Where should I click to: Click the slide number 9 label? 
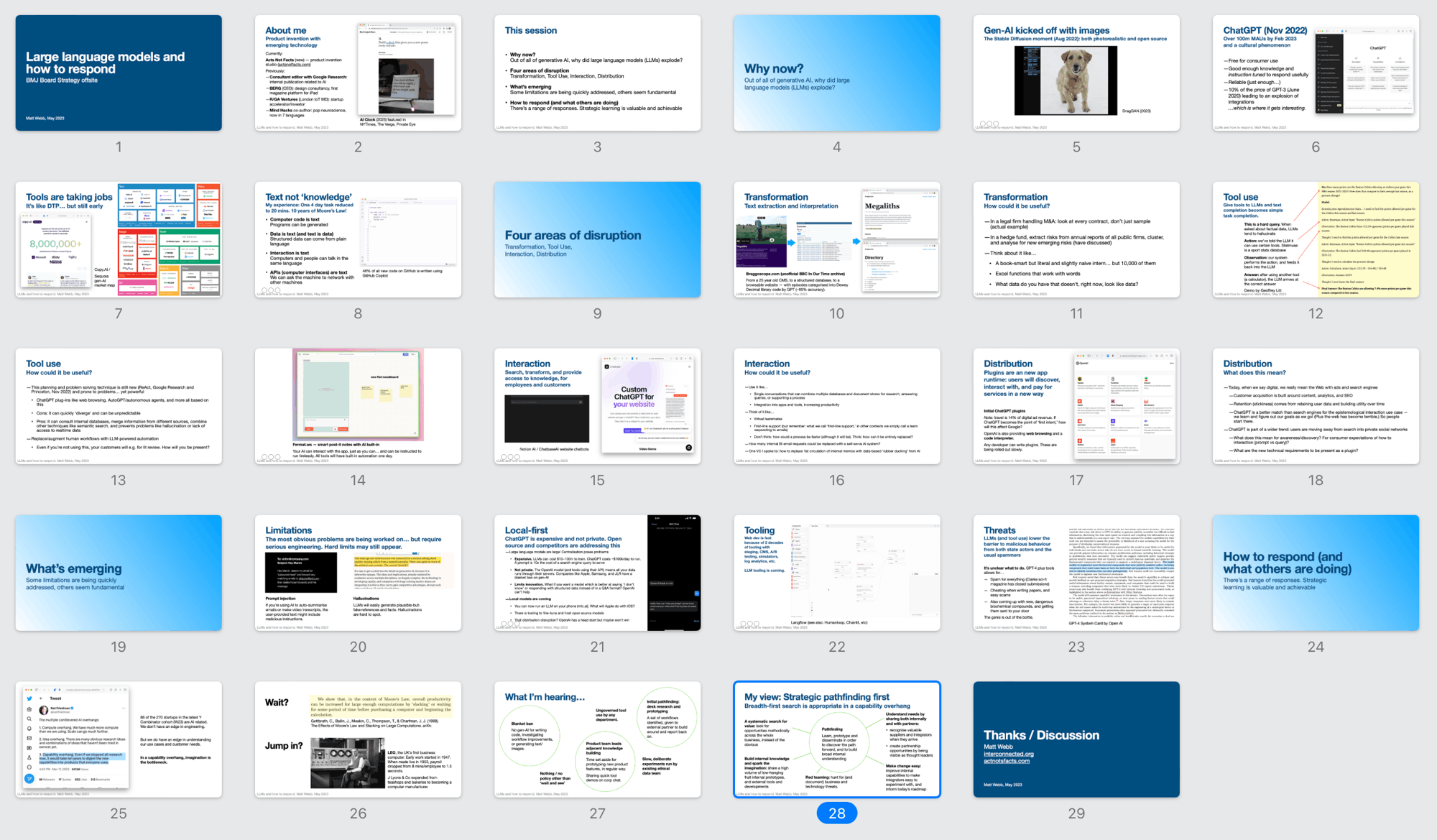tap(597, 313)
